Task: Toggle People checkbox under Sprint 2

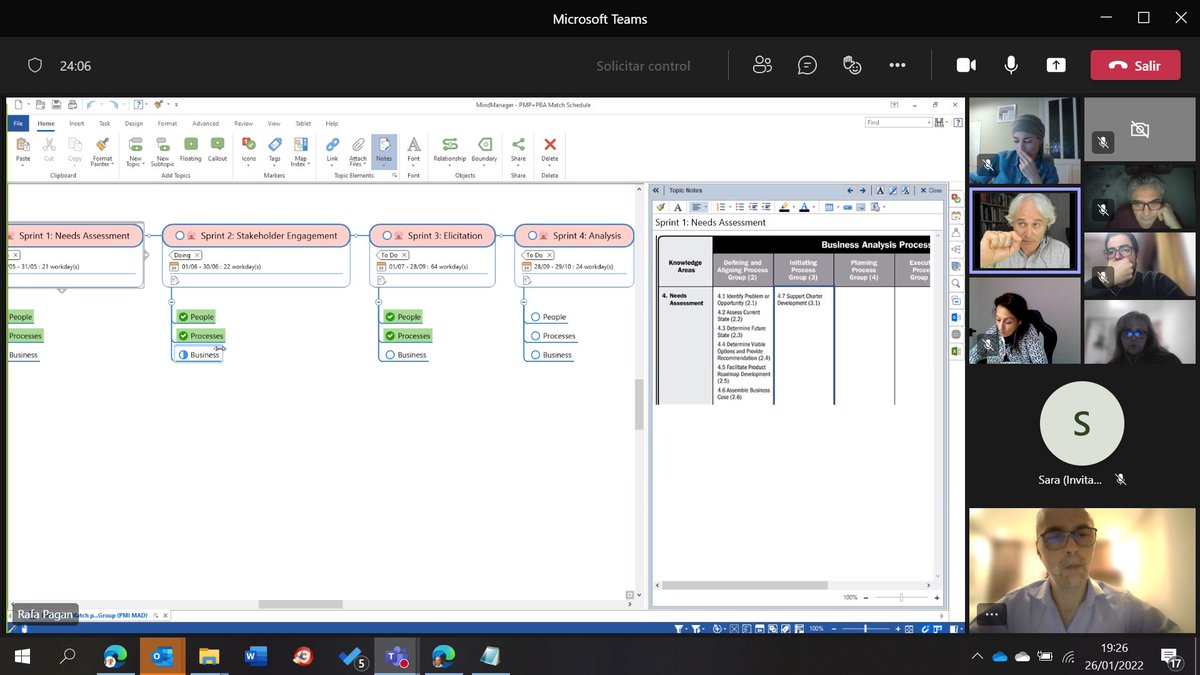Action: (x=184, y=317)
